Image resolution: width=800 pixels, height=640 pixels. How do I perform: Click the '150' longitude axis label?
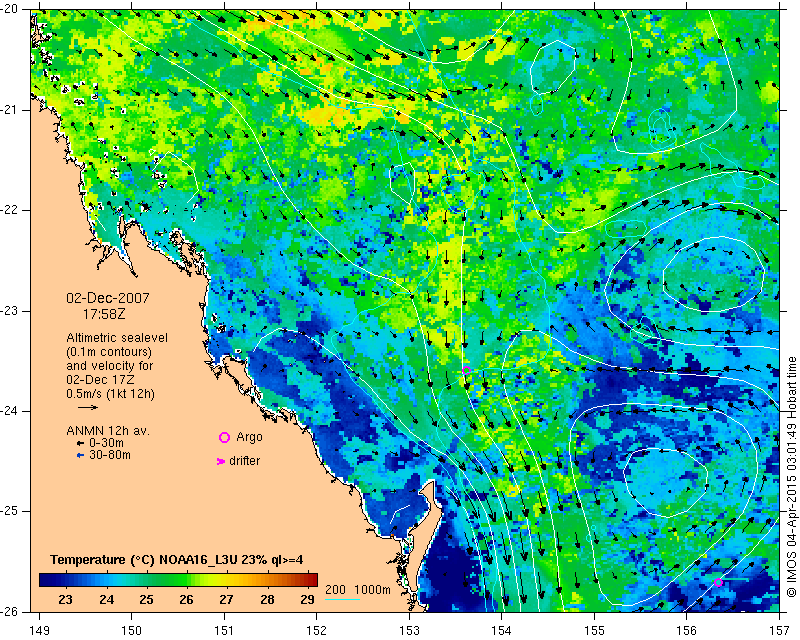pos(132,631)
